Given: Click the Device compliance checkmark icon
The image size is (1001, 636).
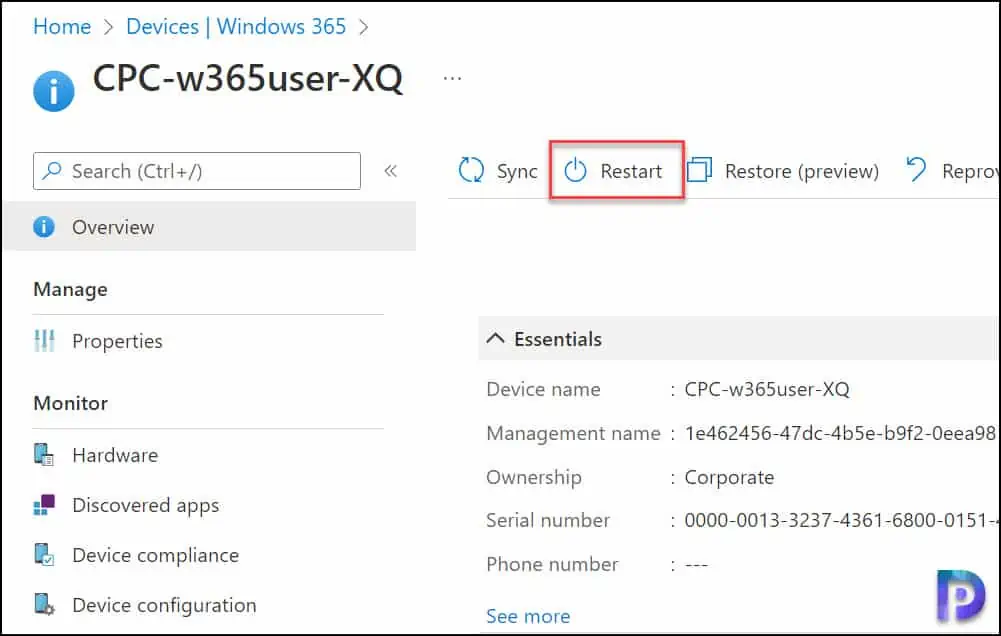Looking at the screenshot, I should tap(44, 554).
